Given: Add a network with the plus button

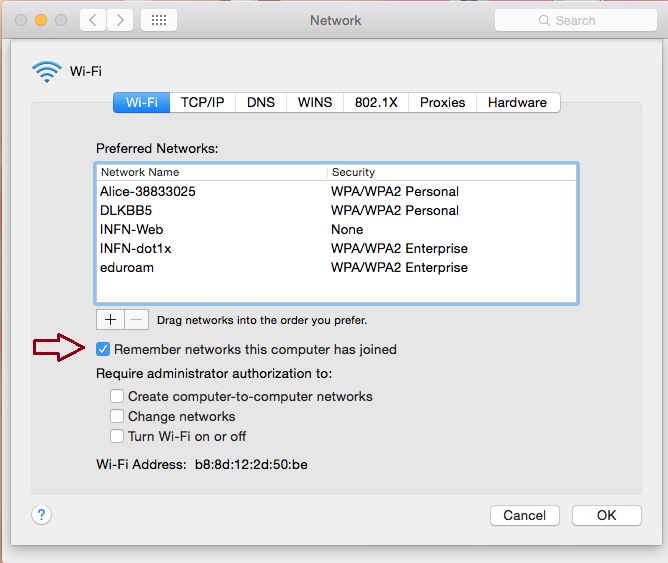Looking at the screenshot, I should click(110, 319).
